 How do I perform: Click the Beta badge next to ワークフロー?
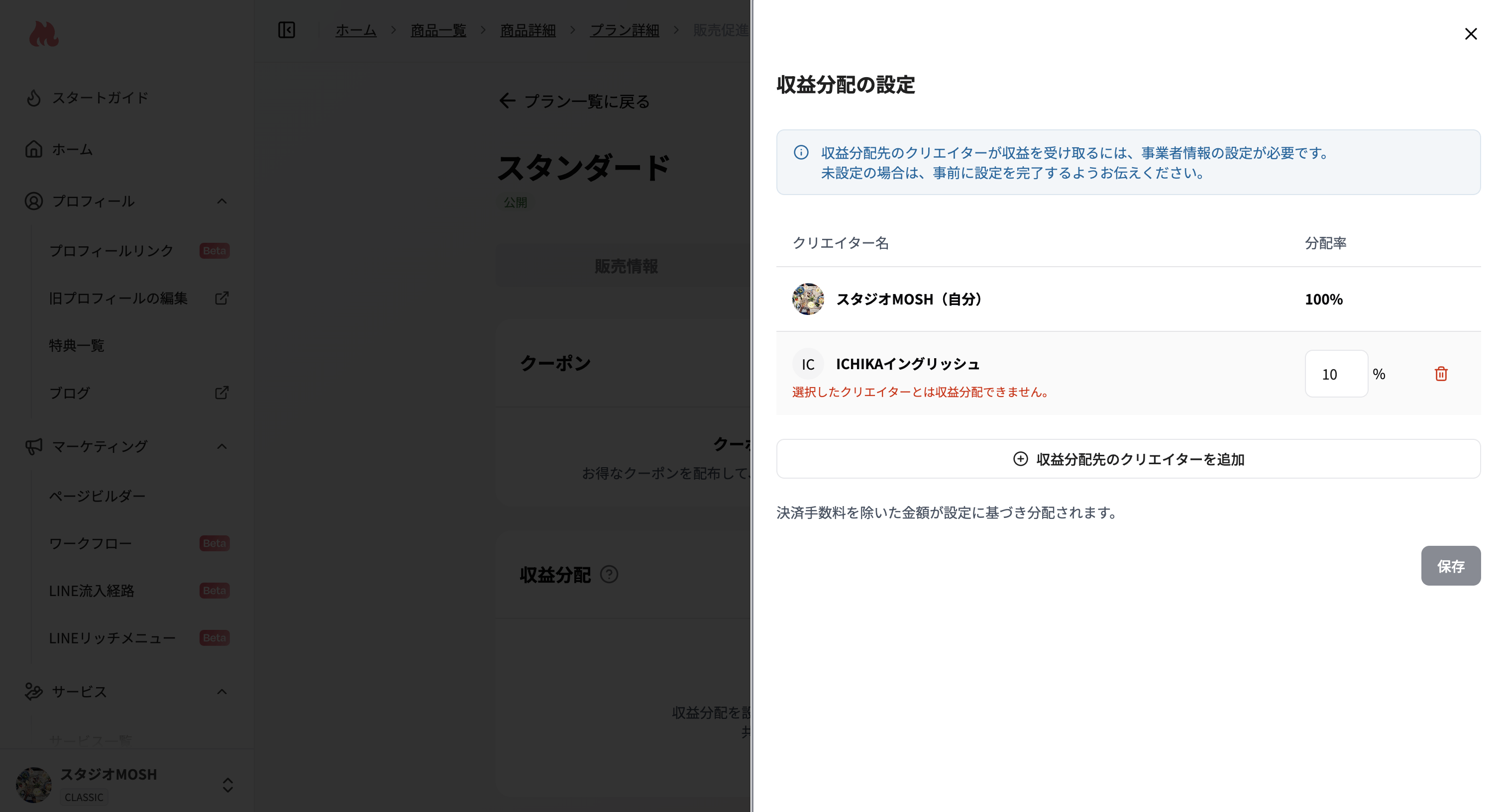click(x=214, y=543)
